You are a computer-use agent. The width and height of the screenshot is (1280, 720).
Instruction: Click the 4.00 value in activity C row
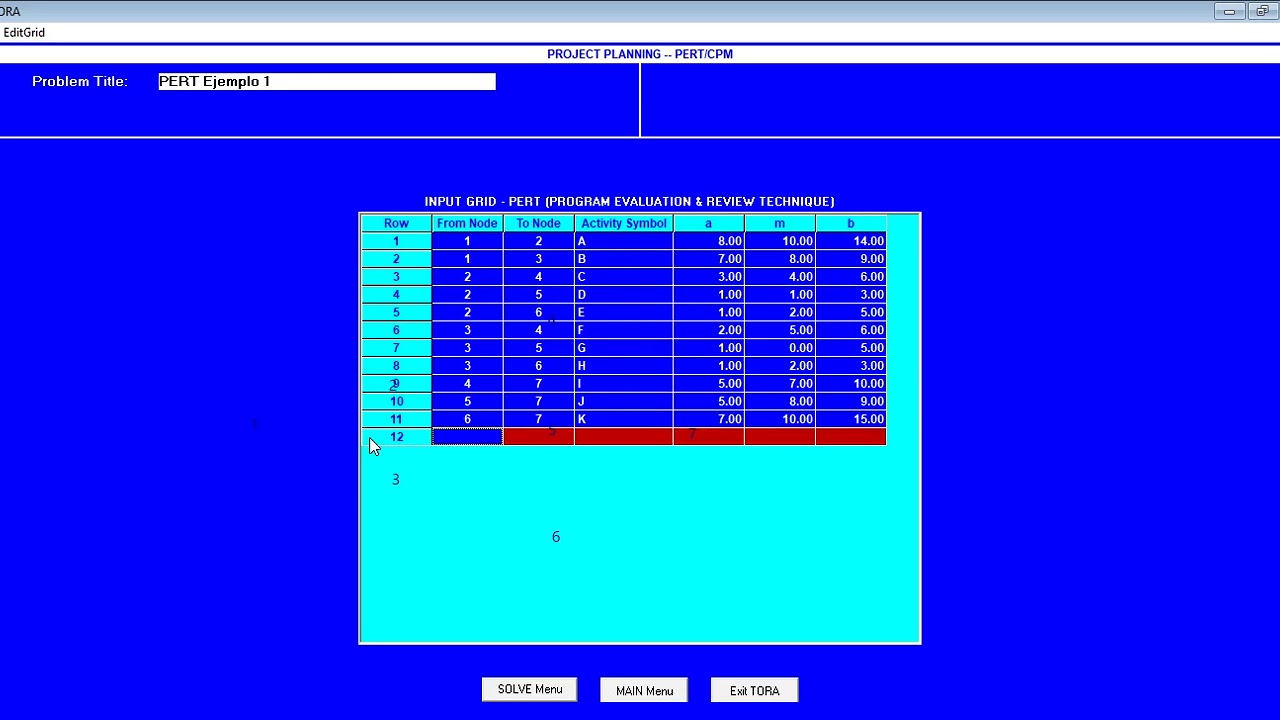(779, 277)
